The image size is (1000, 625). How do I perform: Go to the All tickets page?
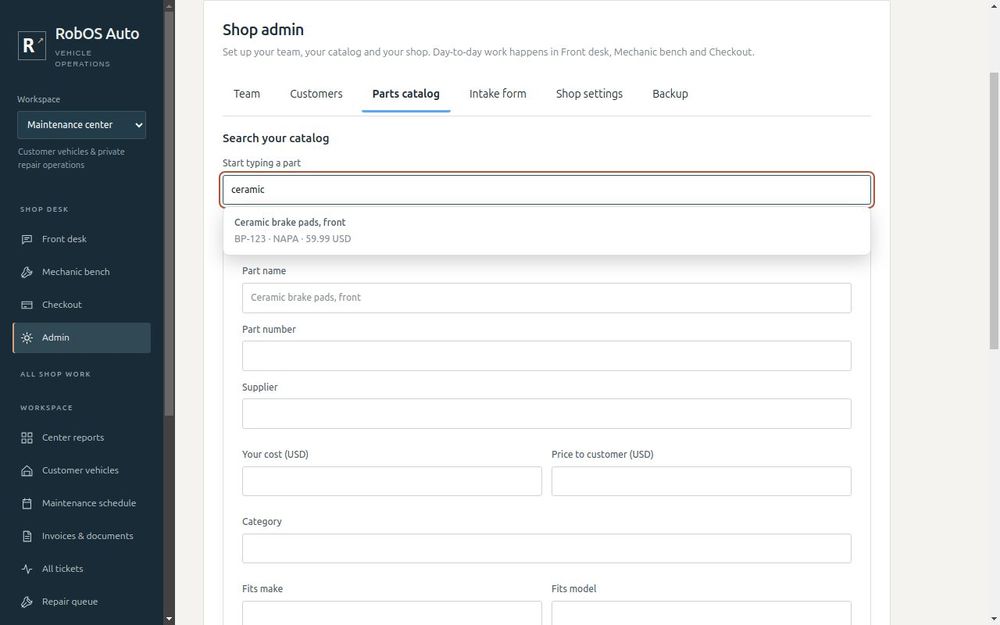pos(82,569)
